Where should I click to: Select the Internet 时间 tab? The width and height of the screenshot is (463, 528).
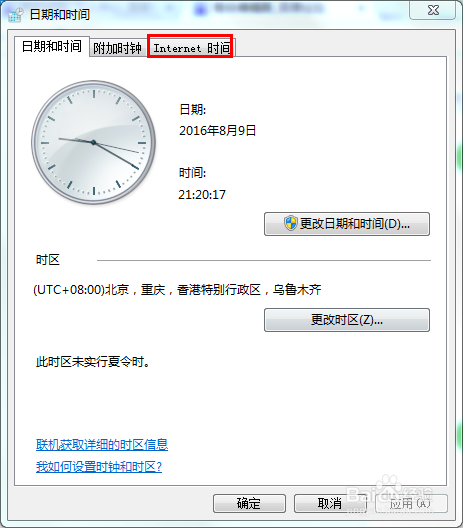coord(191,48)
